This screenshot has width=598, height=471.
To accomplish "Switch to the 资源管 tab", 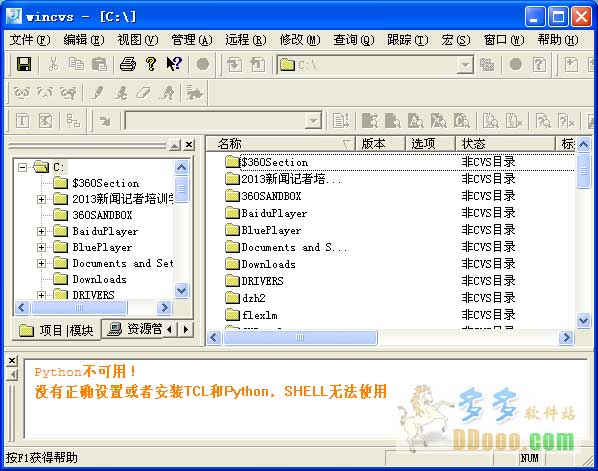I will point(135,329).
